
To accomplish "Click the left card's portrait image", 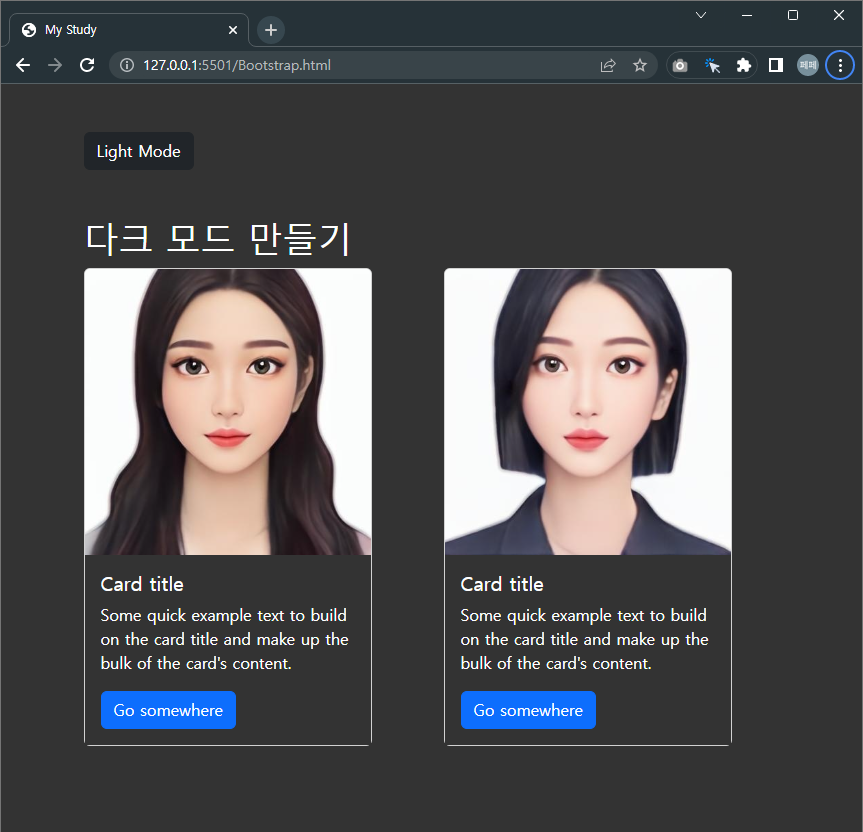I will [227, 410].
